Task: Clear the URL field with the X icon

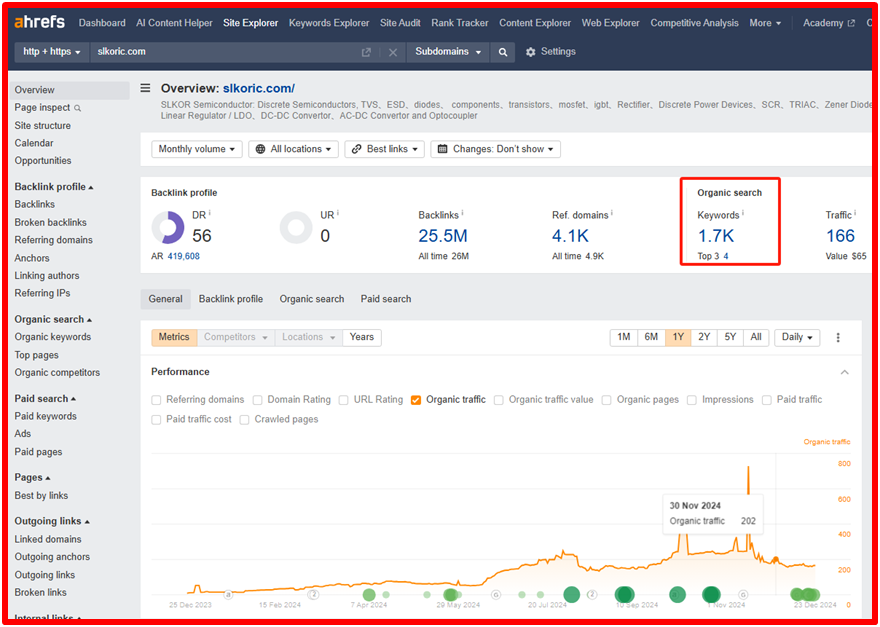Action: [392, 52]
